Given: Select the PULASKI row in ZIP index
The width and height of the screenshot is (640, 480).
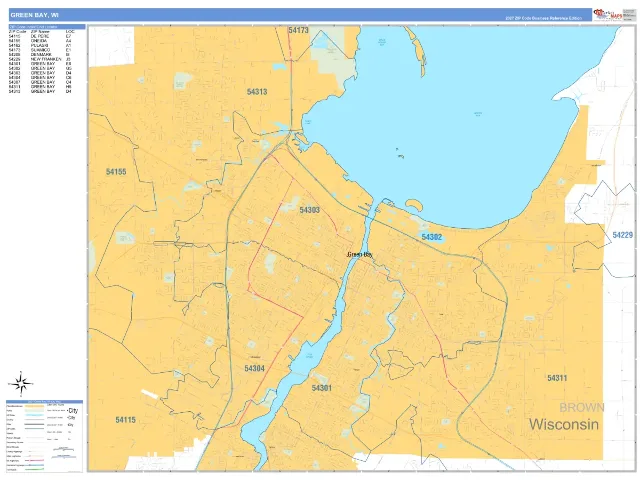Looking at the screenshot, I should (40, 45).
